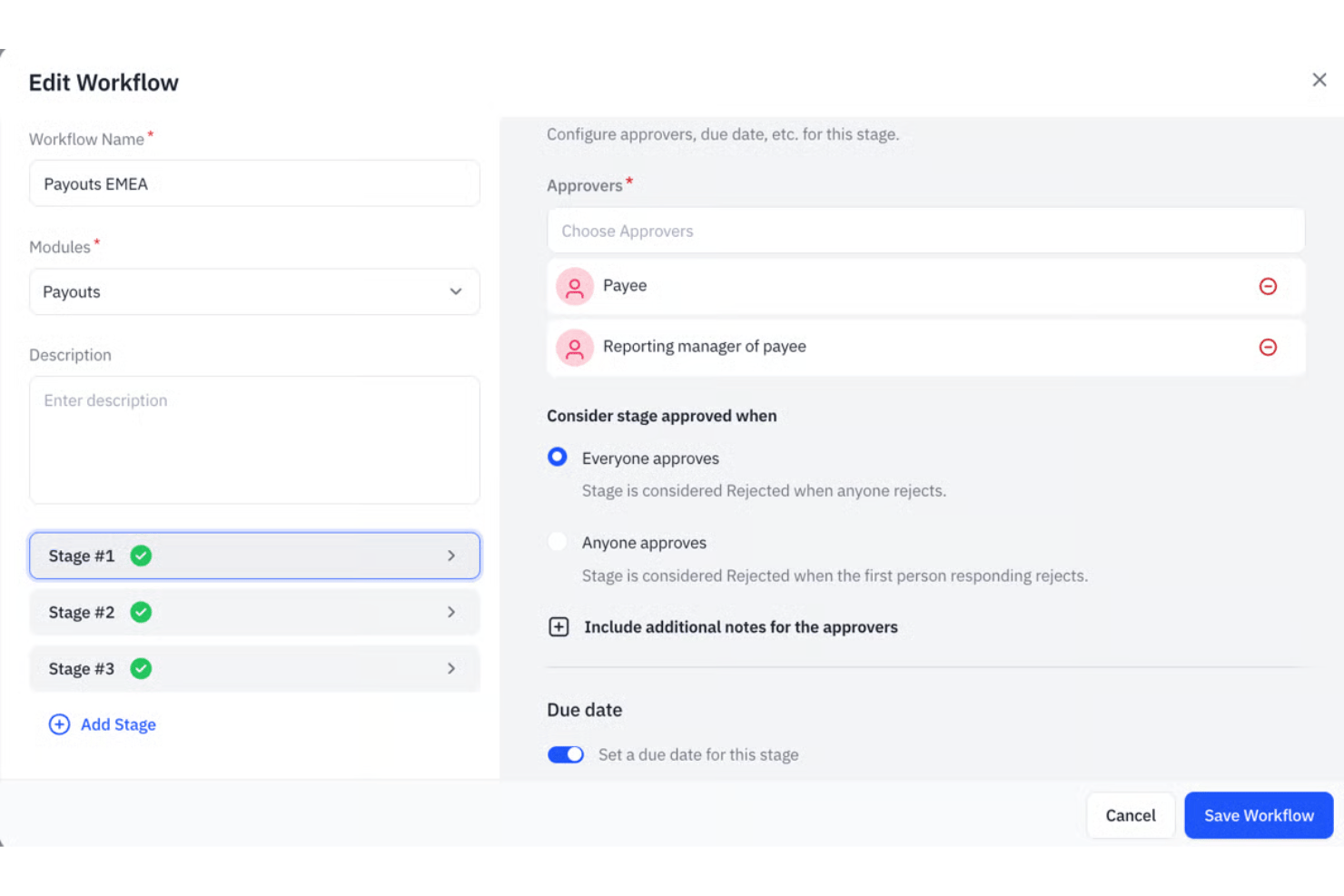Viewport: 1344px width, 896px height.
Task: Click the Save Workflow button
Action: pyautogui.click(x=1259, y=815)
